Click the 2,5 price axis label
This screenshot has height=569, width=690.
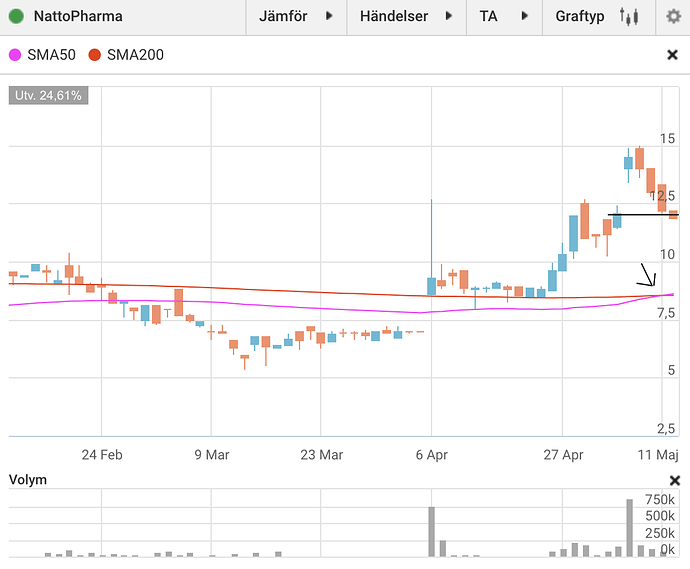(666, 428)
